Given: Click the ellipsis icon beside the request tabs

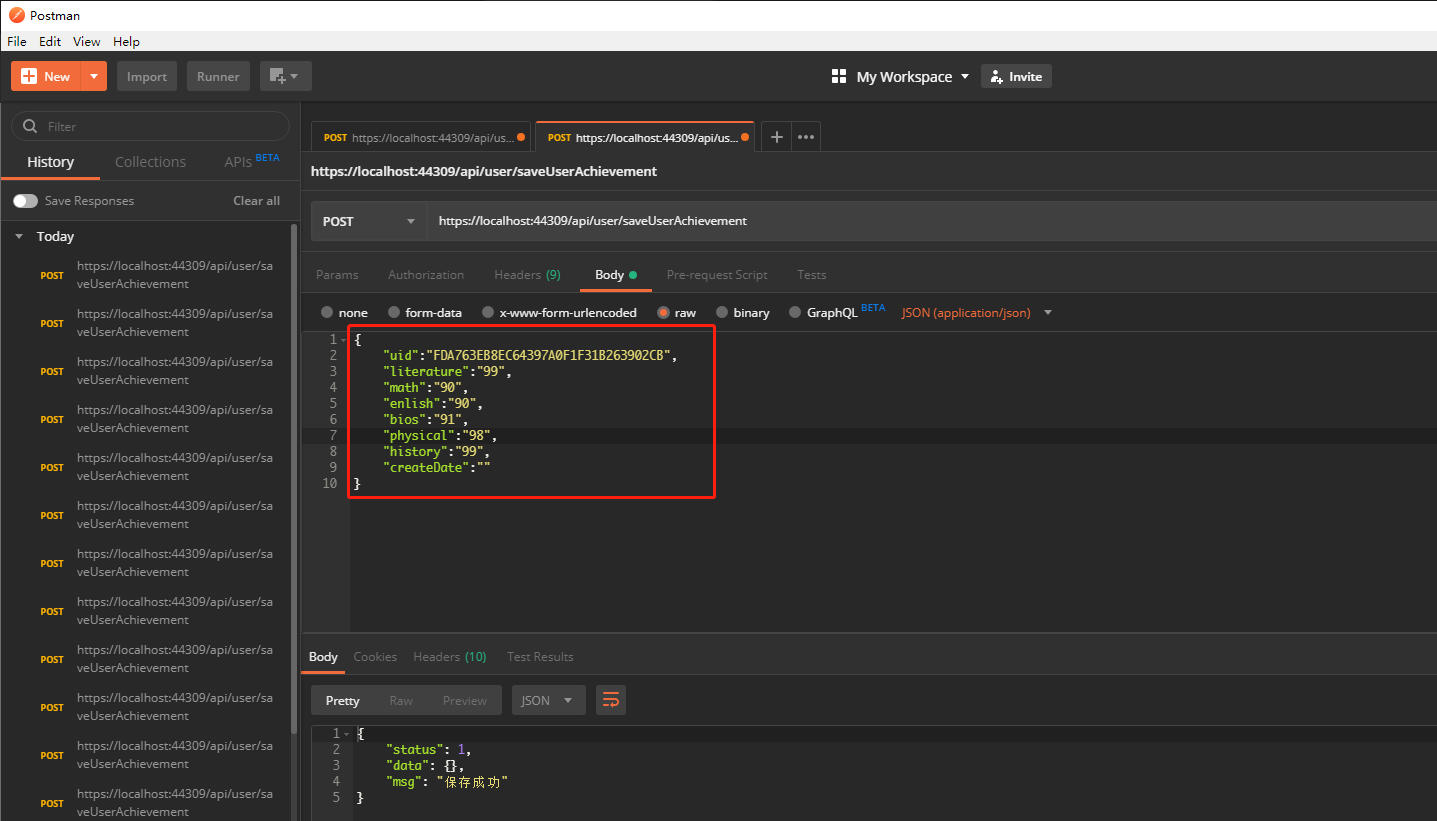Looking at the screenshot, I should (805, 136).
